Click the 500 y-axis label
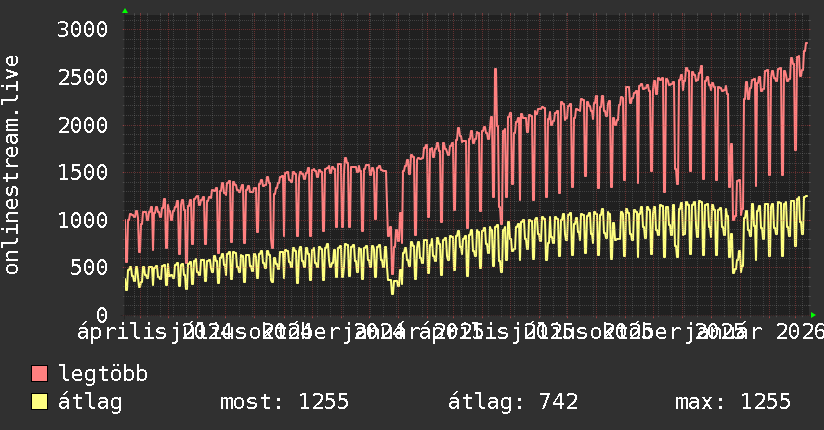The height and width of the screenshot is (430, 824). pyautogui.click(x=89, y=267)
